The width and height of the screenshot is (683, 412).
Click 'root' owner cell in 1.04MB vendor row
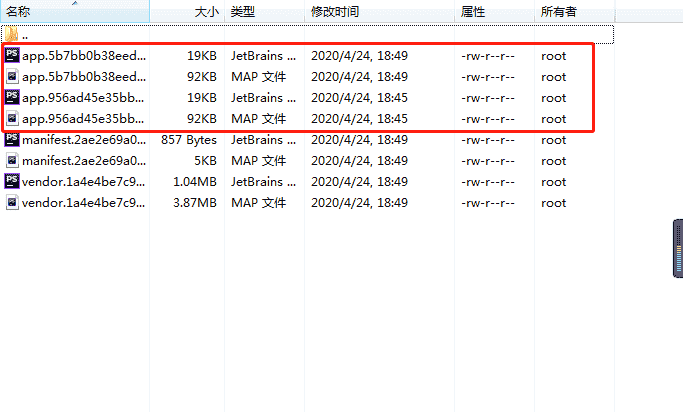554,182
